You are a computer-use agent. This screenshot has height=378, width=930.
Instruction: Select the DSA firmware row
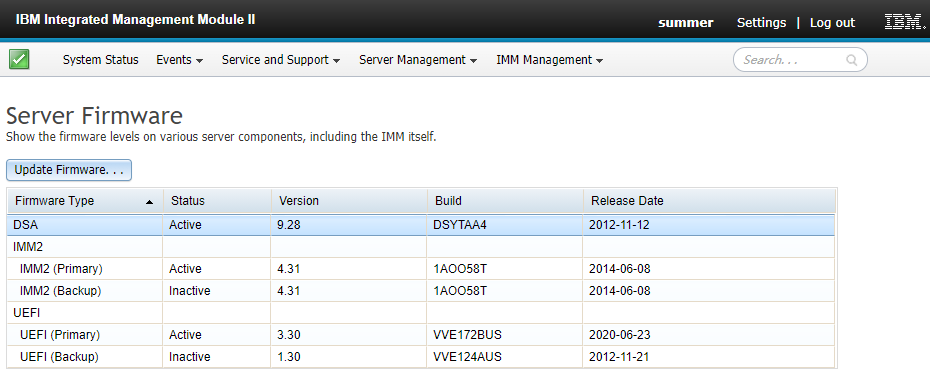point(421,225)
